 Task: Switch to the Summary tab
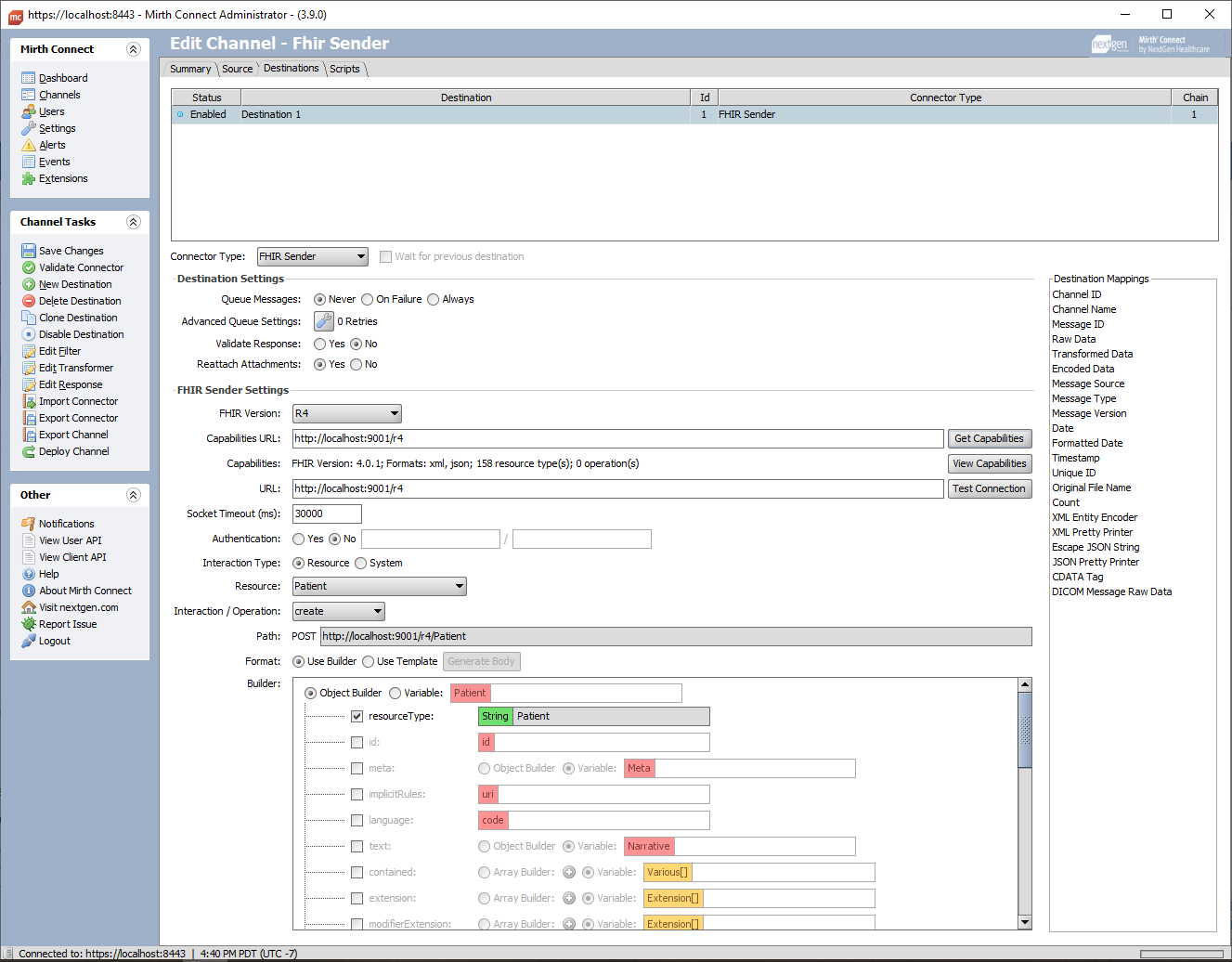point(190,69)
